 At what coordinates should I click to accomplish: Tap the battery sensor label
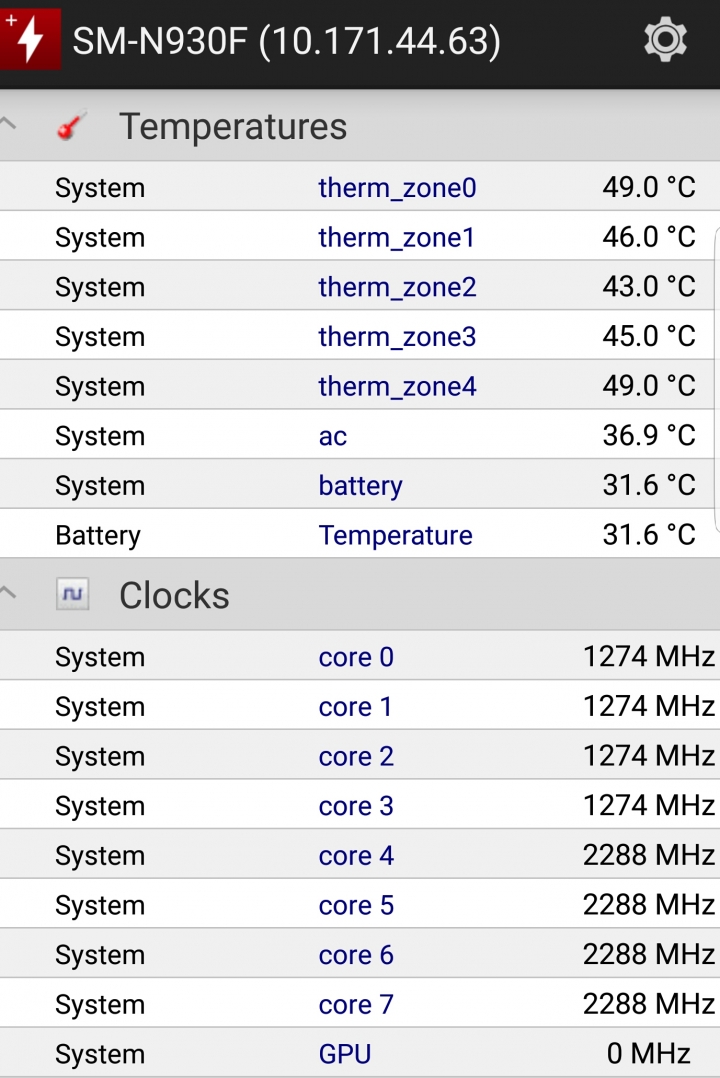pyautogui.click(x=360, y=486)
